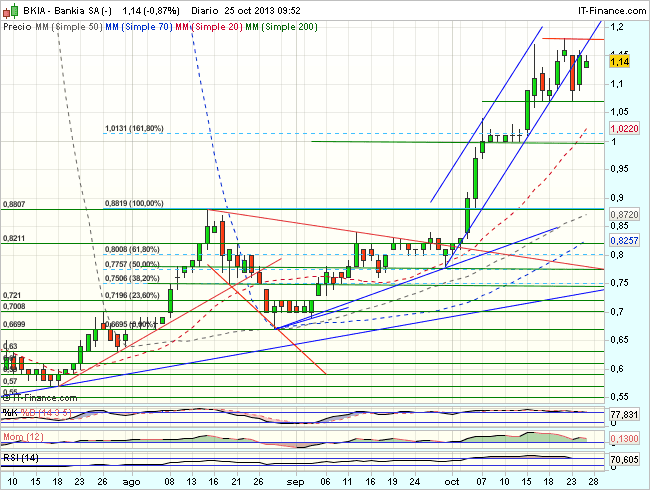
Task: Click the 25 oct 2013 09:52 timestamp
Action: [x=262, y=11]
